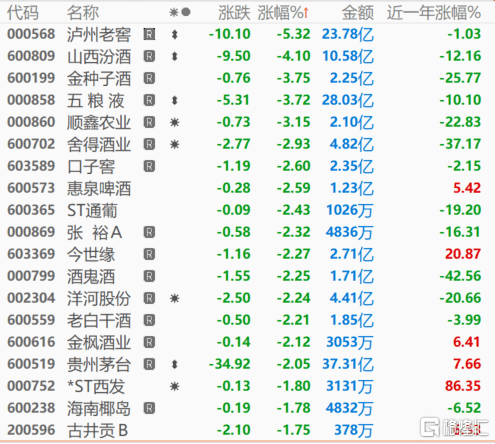Click the star-and-dot marker column header

coord(180,13)
